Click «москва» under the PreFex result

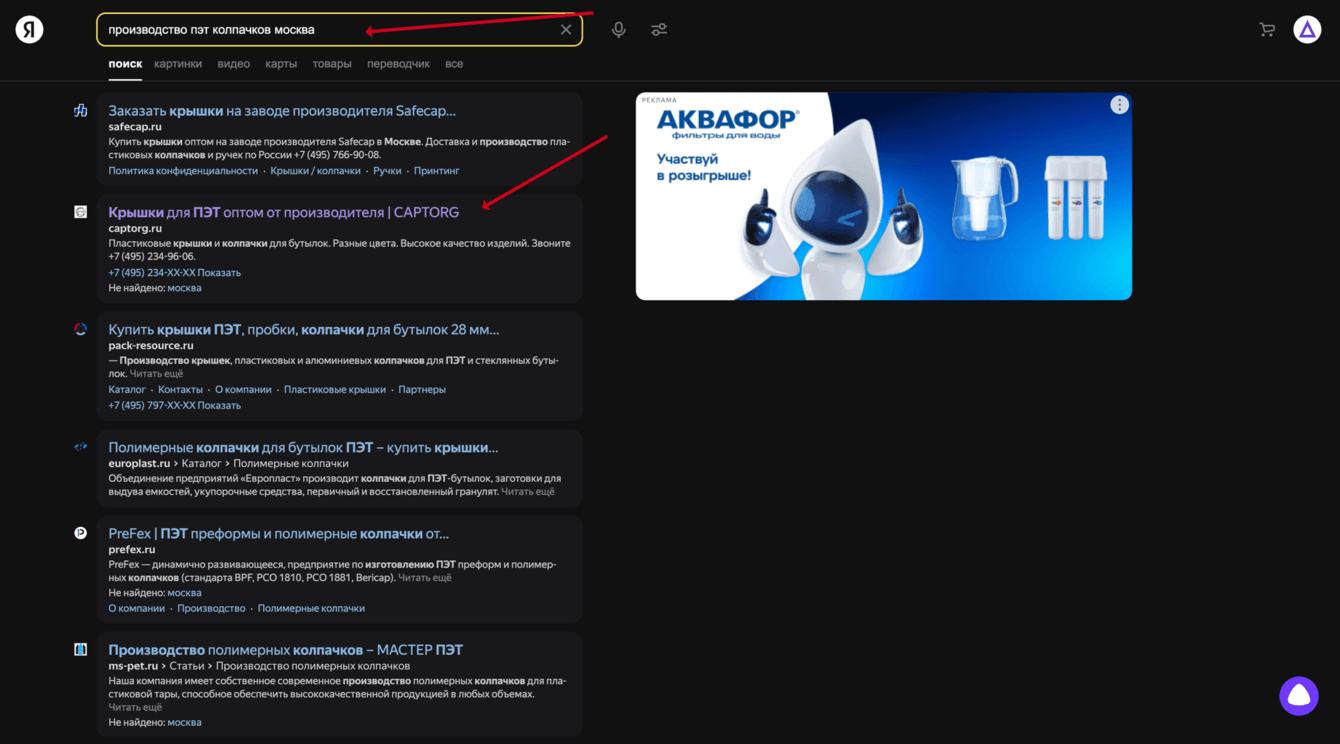(185, 593)
